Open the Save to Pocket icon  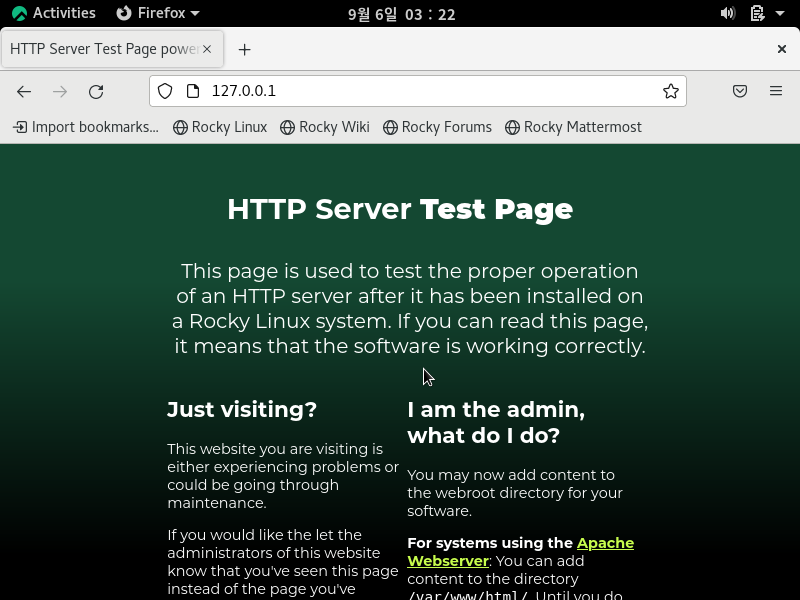(740, 91)
